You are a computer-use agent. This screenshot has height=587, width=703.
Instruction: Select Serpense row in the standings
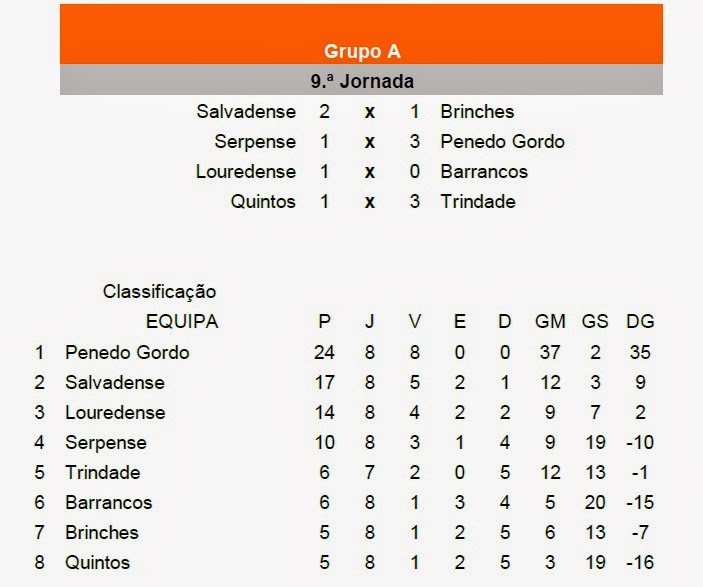pos(344,443)
